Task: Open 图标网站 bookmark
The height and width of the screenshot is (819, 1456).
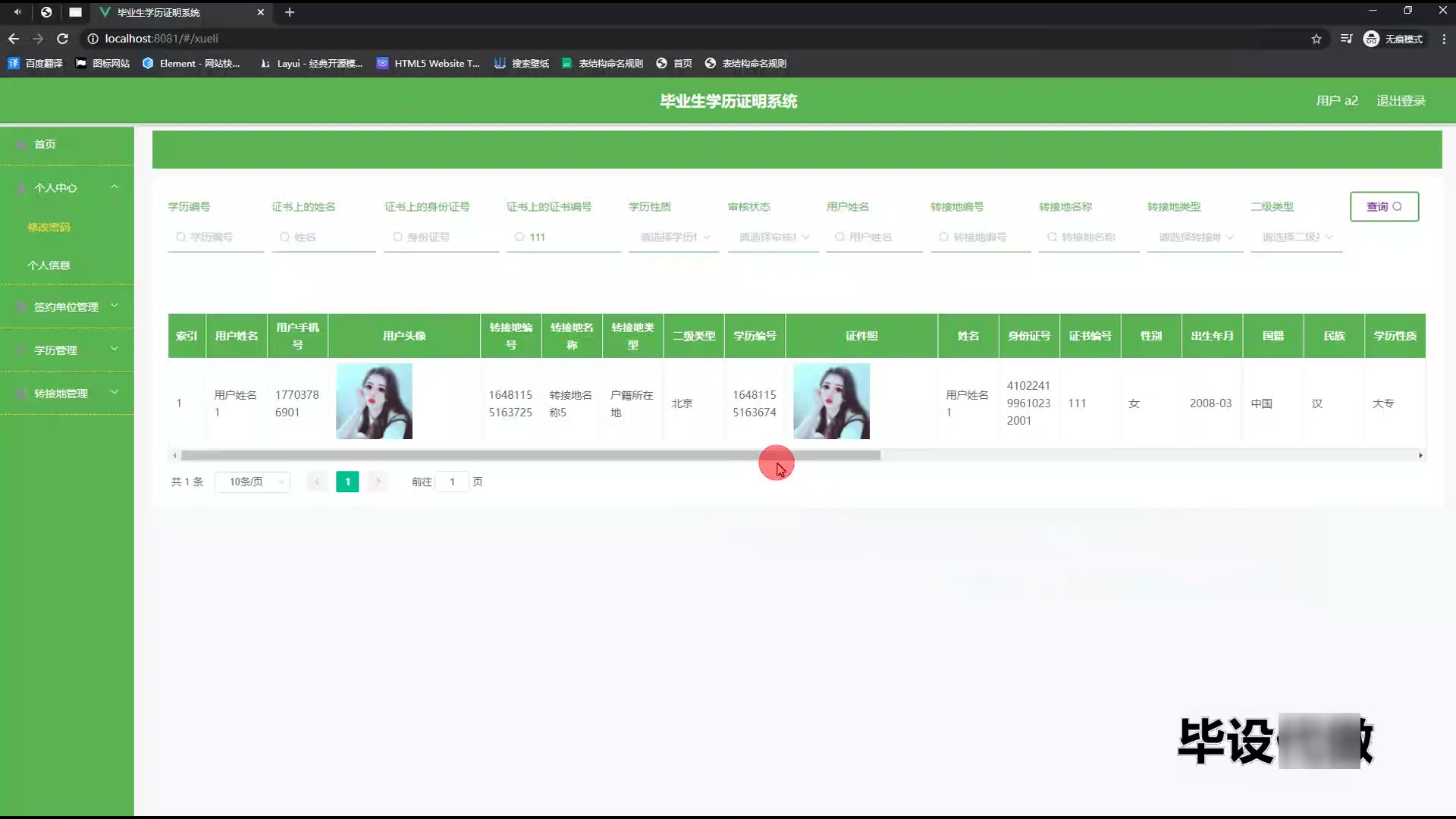Action: click(x=103, y=64)
